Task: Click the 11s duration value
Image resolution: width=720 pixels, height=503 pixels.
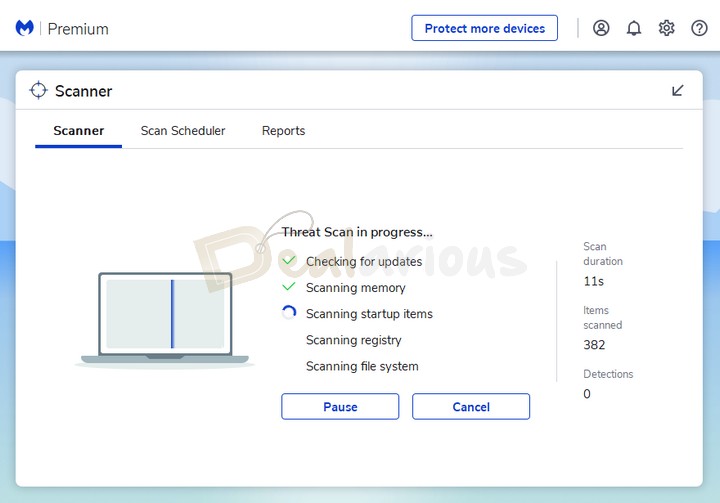Action: click(x=594, y=281)
